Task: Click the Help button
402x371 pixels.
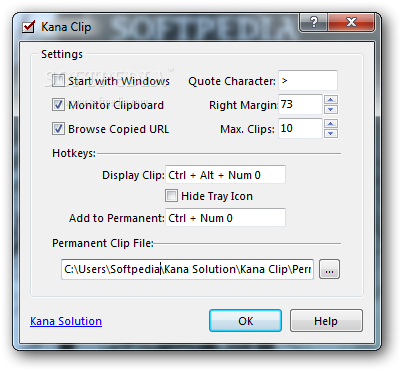Action: click(326, 321)
